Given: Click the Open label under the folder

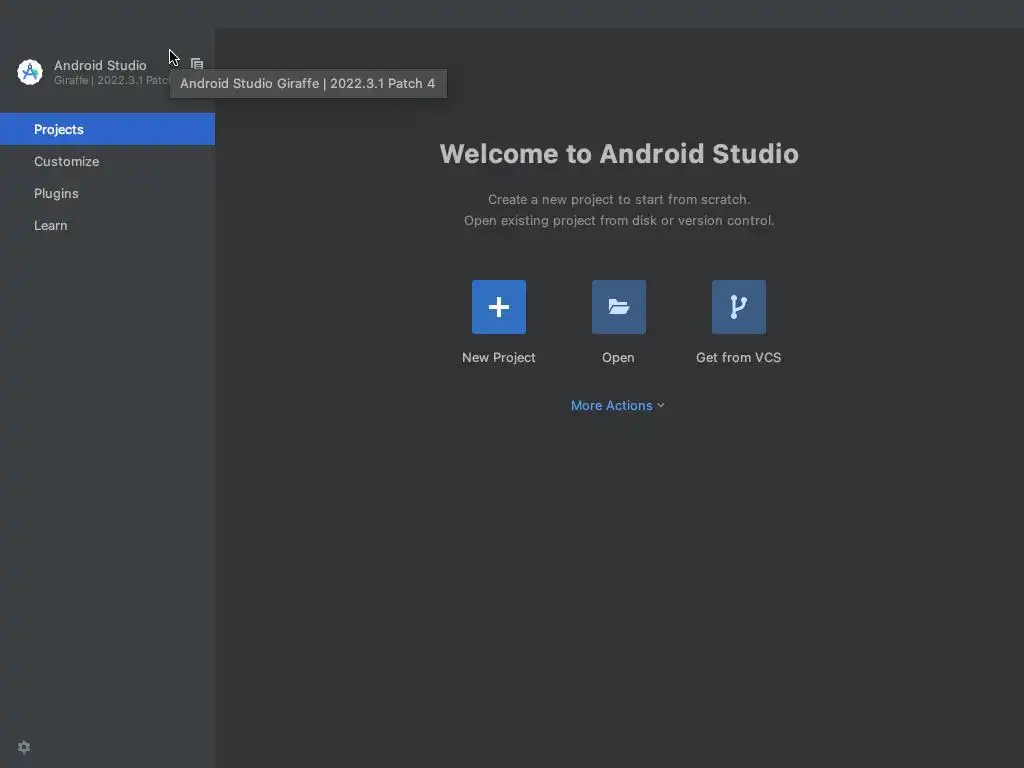Looking at the screenshot, I should [x=618, y=358].
